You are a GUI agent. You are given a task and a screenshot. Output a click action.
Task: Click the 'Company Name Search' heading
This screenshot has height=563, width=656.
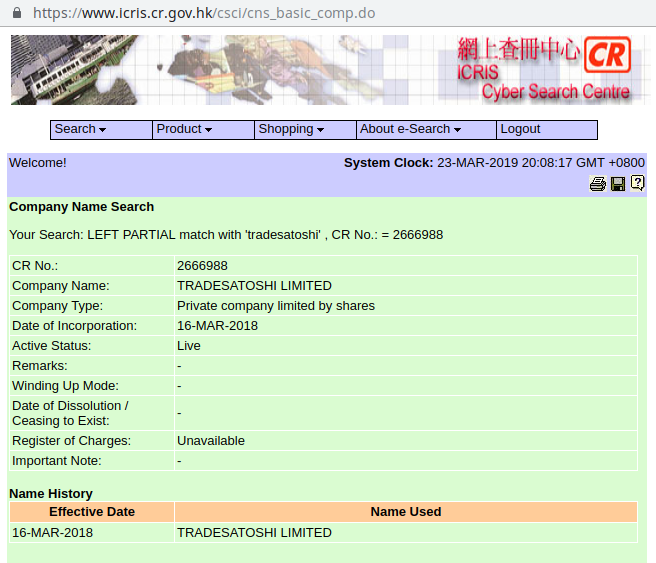(x=82, y=207)
